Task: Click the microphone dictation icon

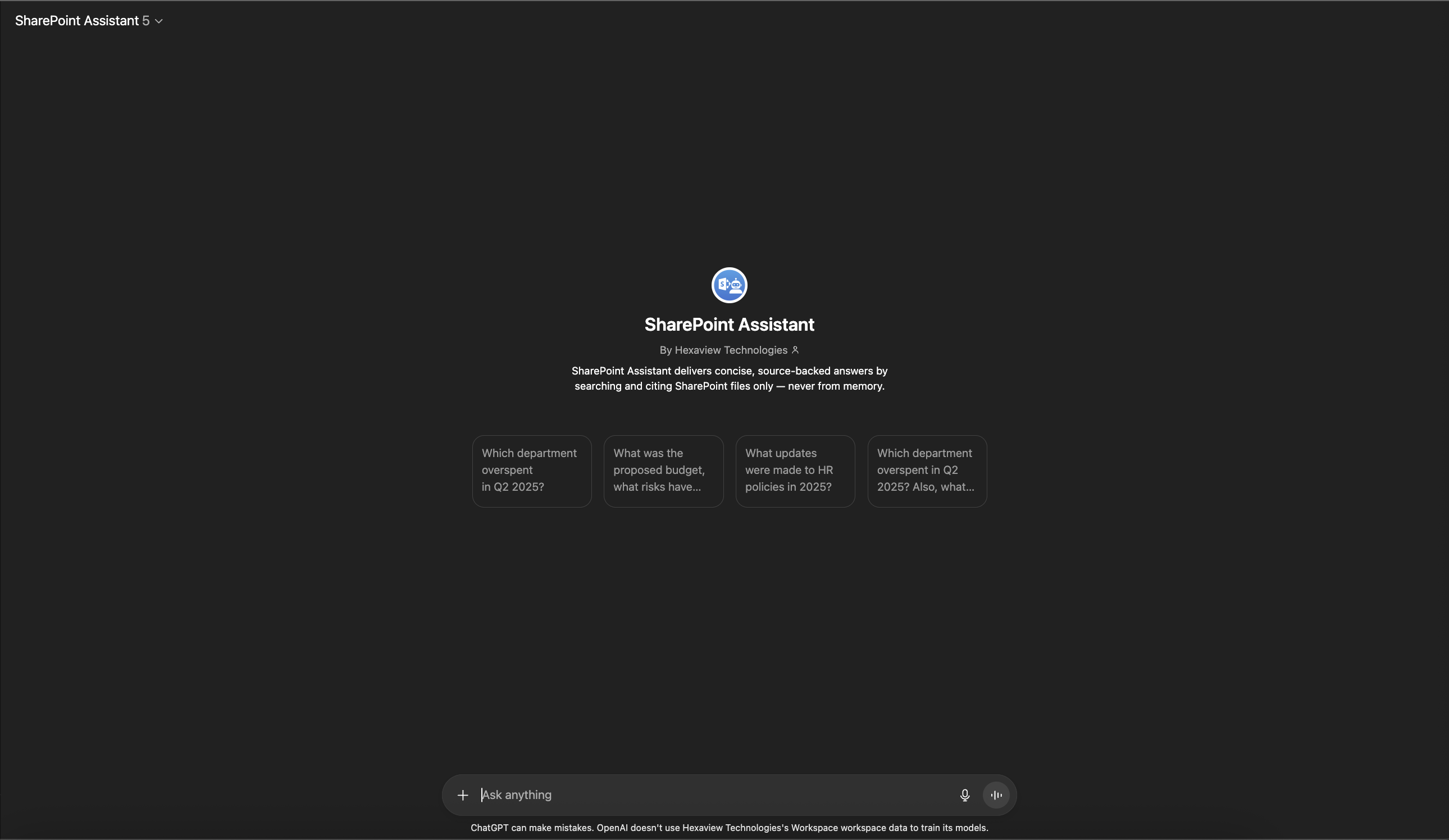Action: [x=965, y=795]
